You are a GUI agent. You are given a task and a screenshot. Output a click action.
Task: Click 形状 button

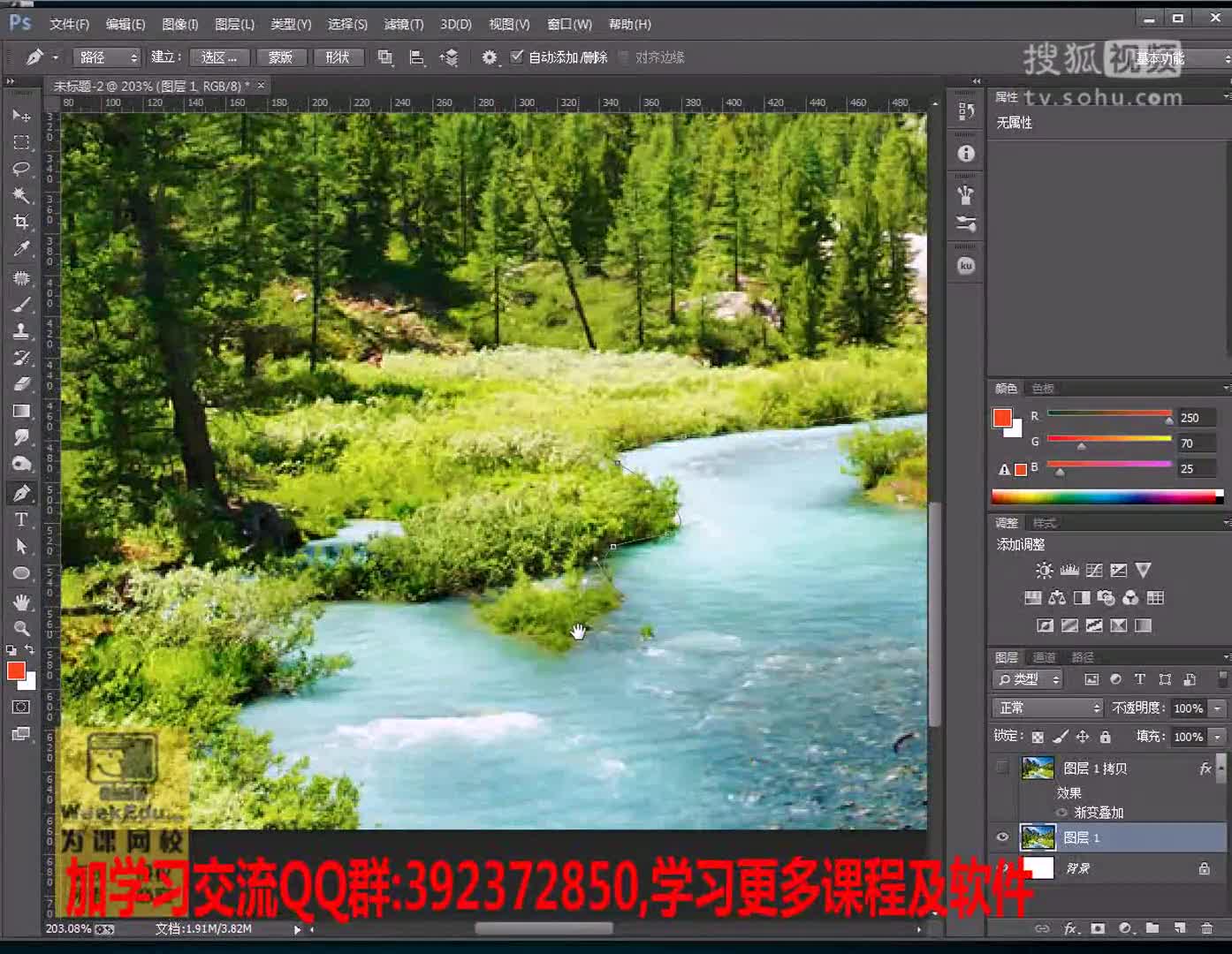coord(338,57)
